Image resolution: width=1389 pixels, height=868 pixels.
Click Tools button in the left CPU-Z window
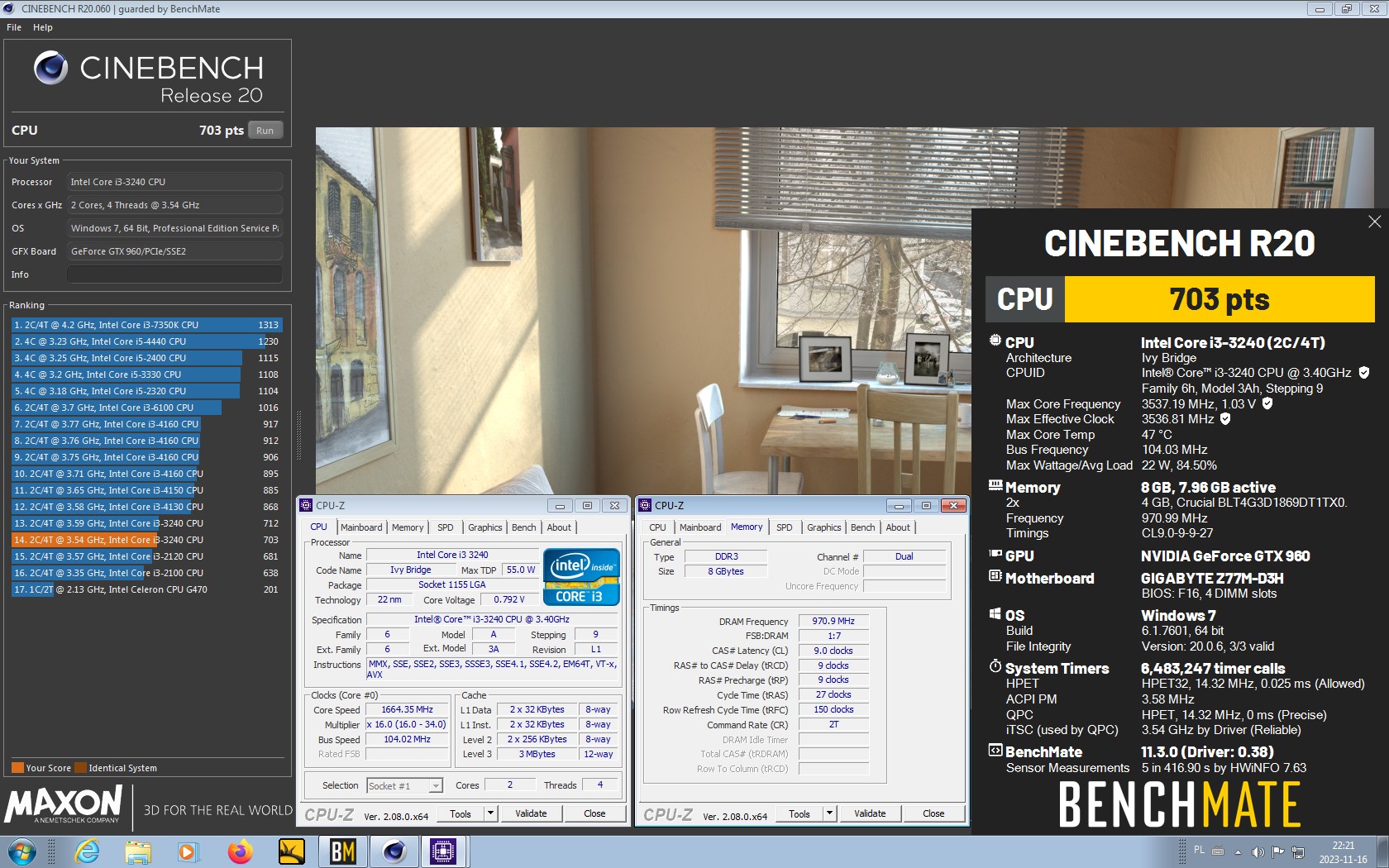tap(461, 813)
